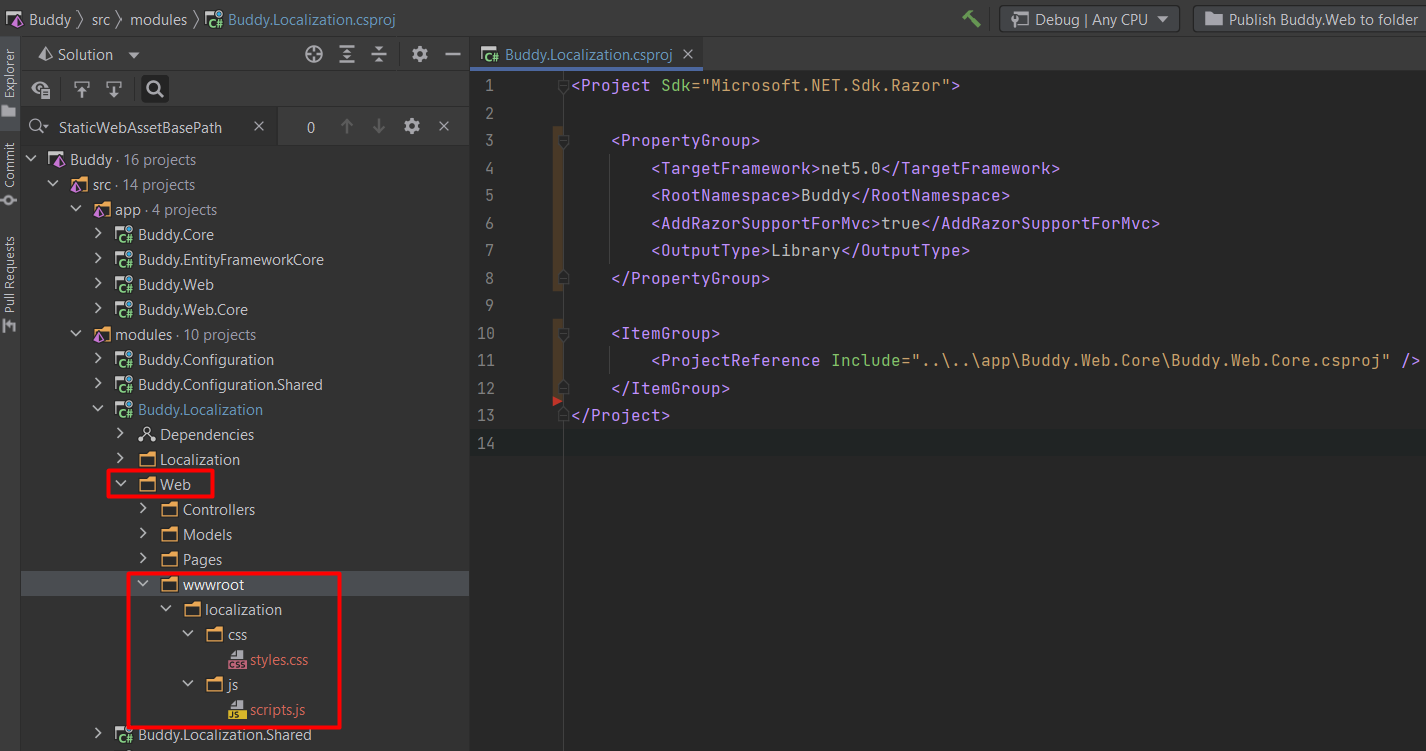Image resolution: width=1426 pixels, height=751 pixels.
Task: Toggle the filename search magnifier filter
Action: tap(154, 89)
